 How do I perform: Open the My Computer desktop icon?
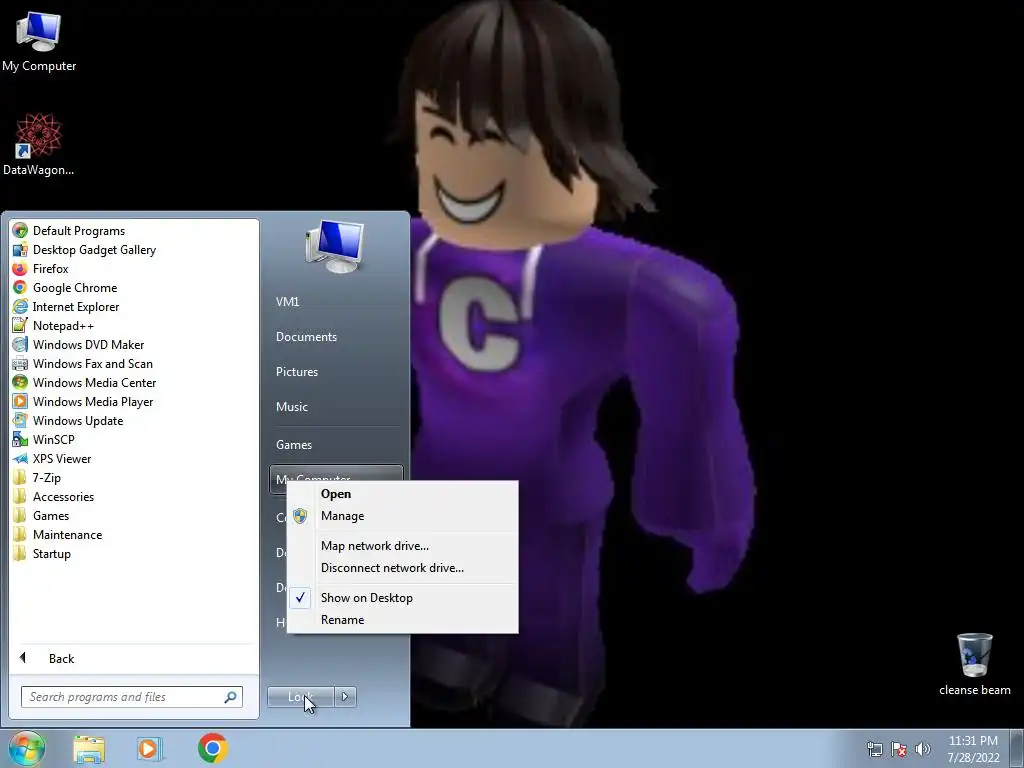click(39, 42)
